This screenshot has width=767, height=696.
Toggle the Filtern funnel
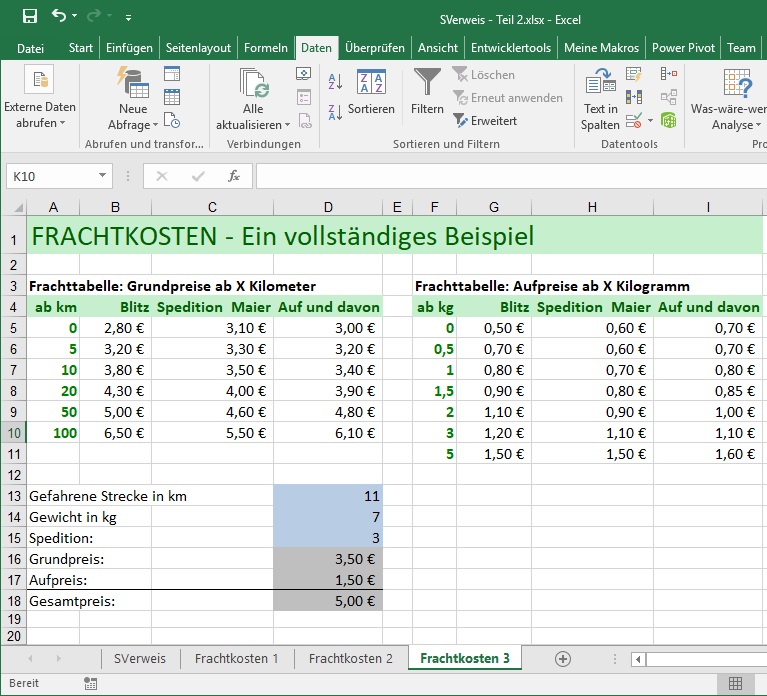(x=427, y=93)
